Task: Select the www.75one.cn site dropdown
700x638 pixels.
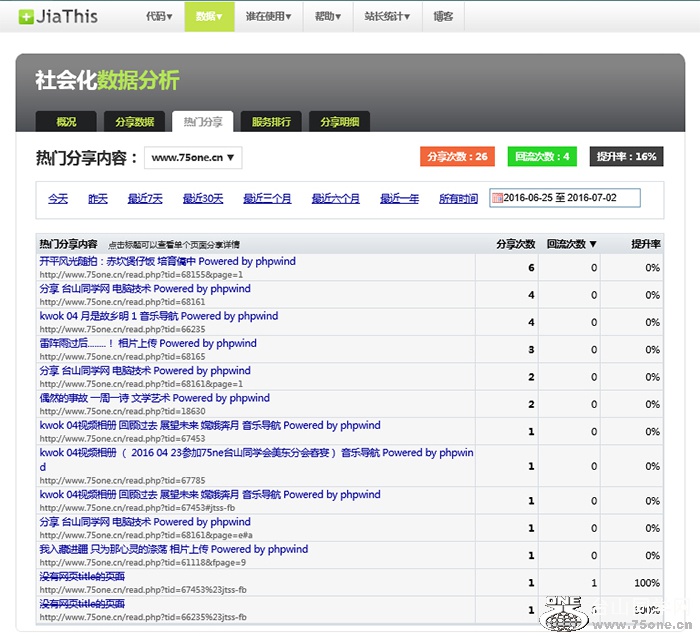Action: tap(193, 157)
